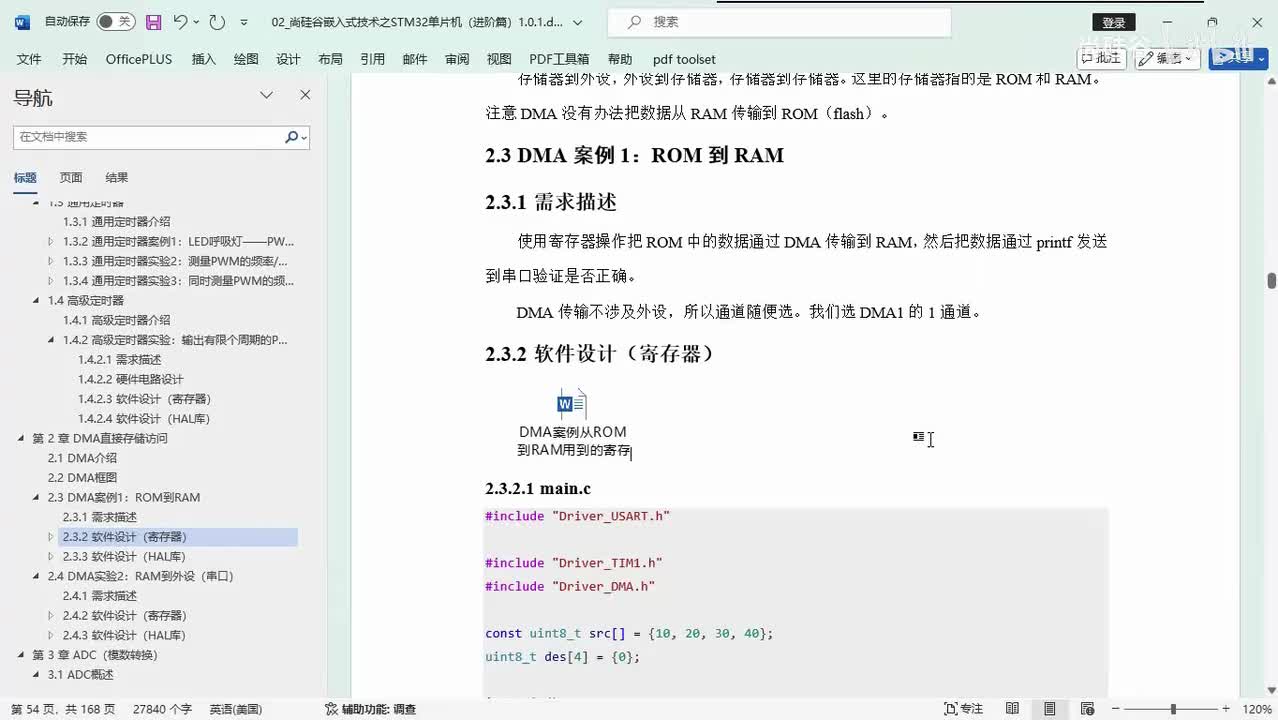Open the 布局 ribbon tab

point(330,59)
